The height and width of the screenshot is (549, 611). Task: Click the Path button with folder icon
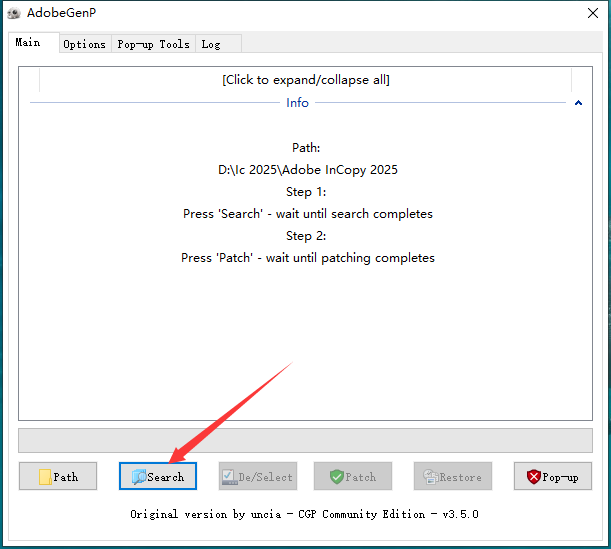point(58,477)
